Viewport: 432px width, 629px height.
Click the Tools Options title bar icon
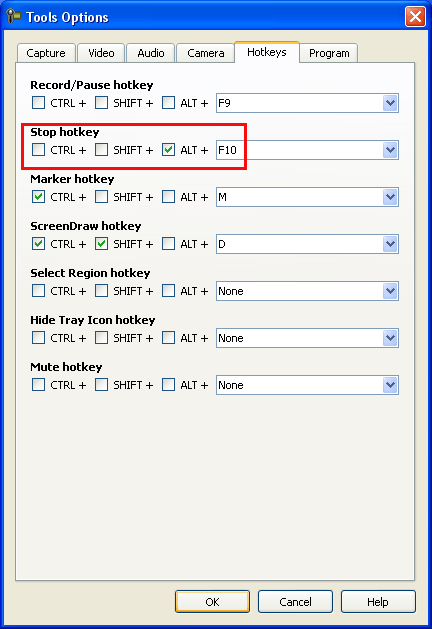[13, 16]
